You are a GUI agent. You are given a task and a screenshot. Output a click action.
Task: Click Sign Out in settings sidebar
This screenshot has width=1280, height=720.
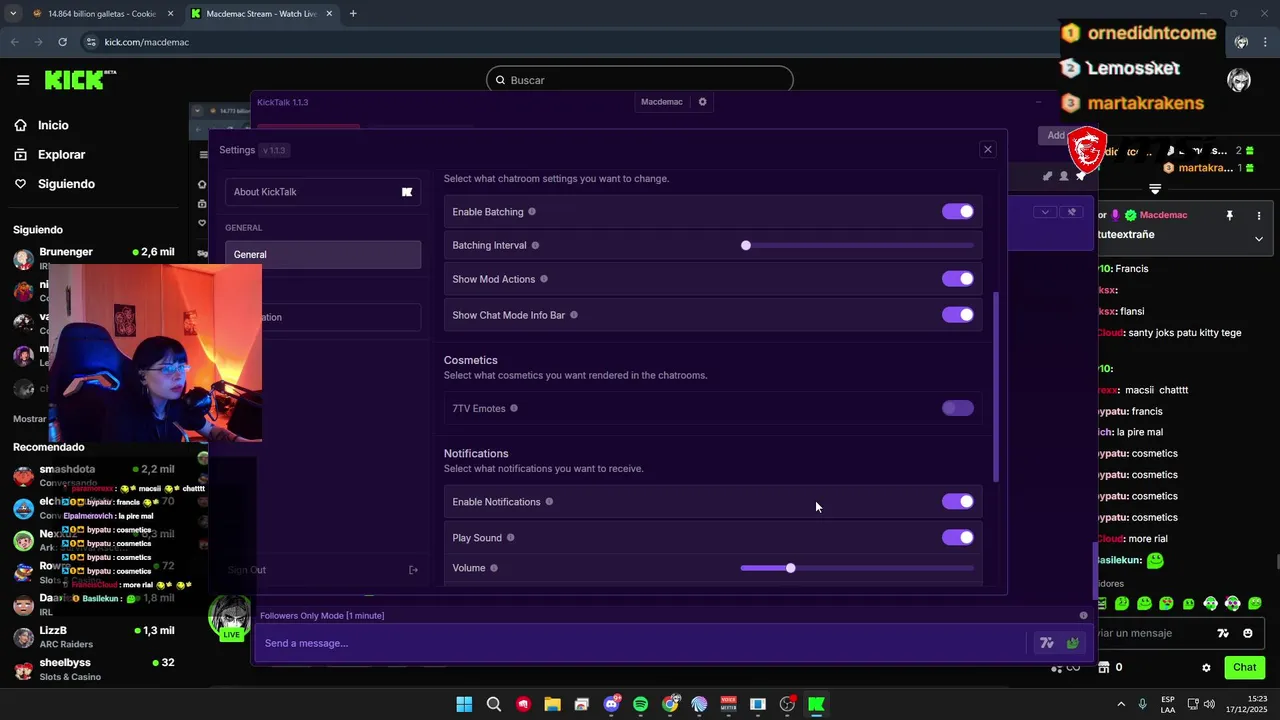tap(247, 570)
